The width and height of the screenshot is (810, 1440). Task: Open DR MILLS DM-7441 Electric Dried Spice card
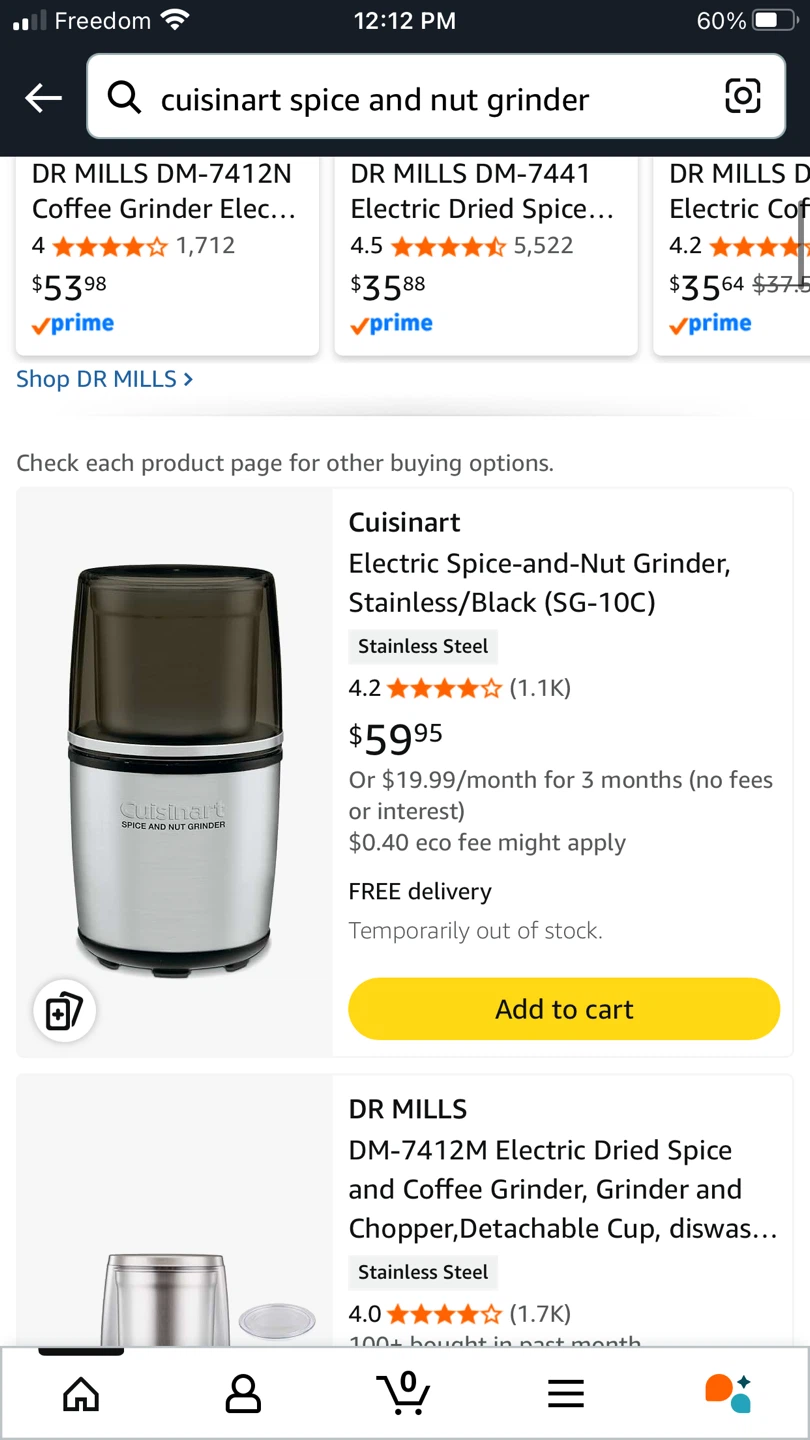coord(485,250)
